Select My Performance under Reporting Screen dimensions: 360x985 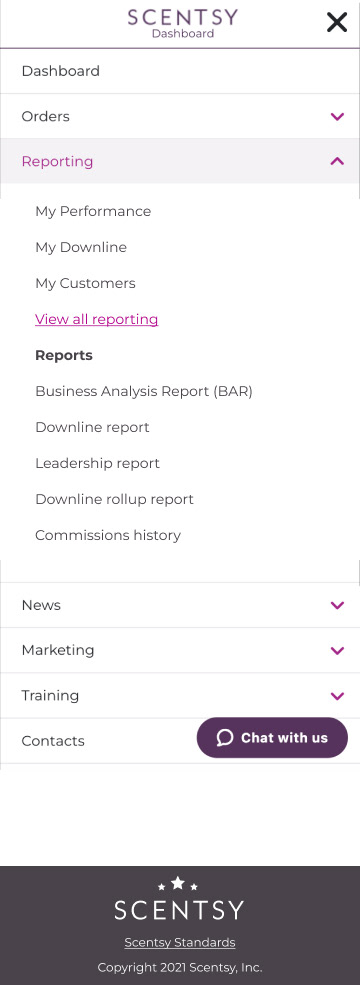coord(93,212)
